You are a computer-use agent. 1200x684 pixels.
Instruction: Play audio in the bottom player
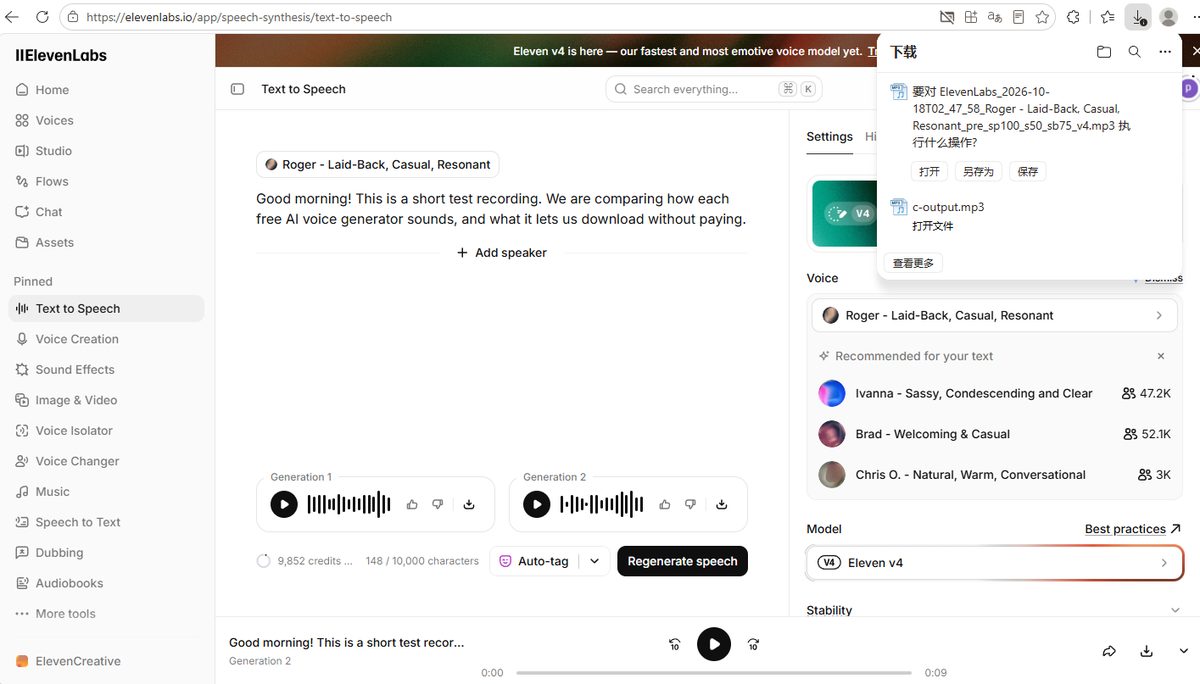(714, 644)
